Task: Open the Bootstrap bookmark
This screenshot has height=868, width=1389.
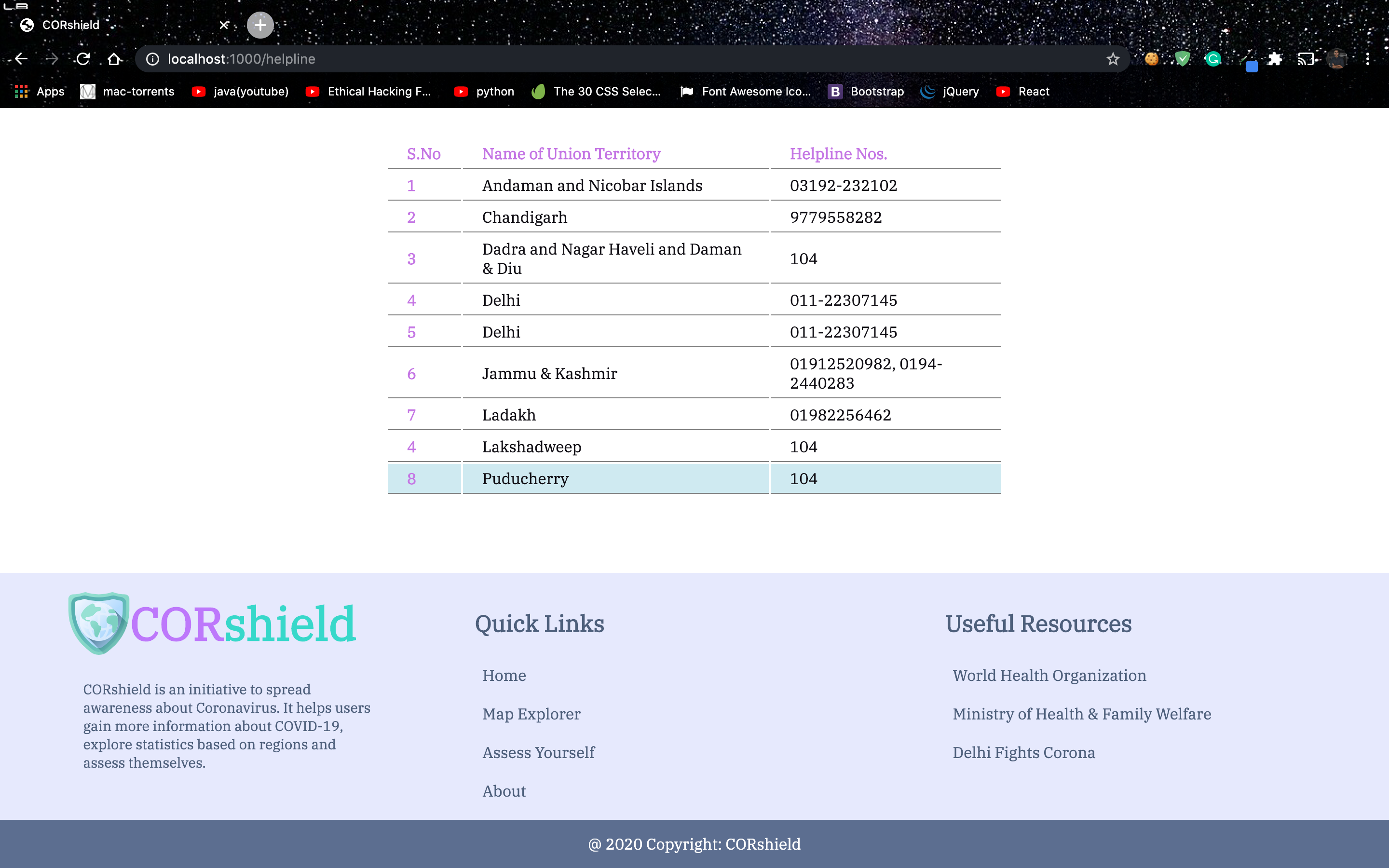Action: [867, 92]
